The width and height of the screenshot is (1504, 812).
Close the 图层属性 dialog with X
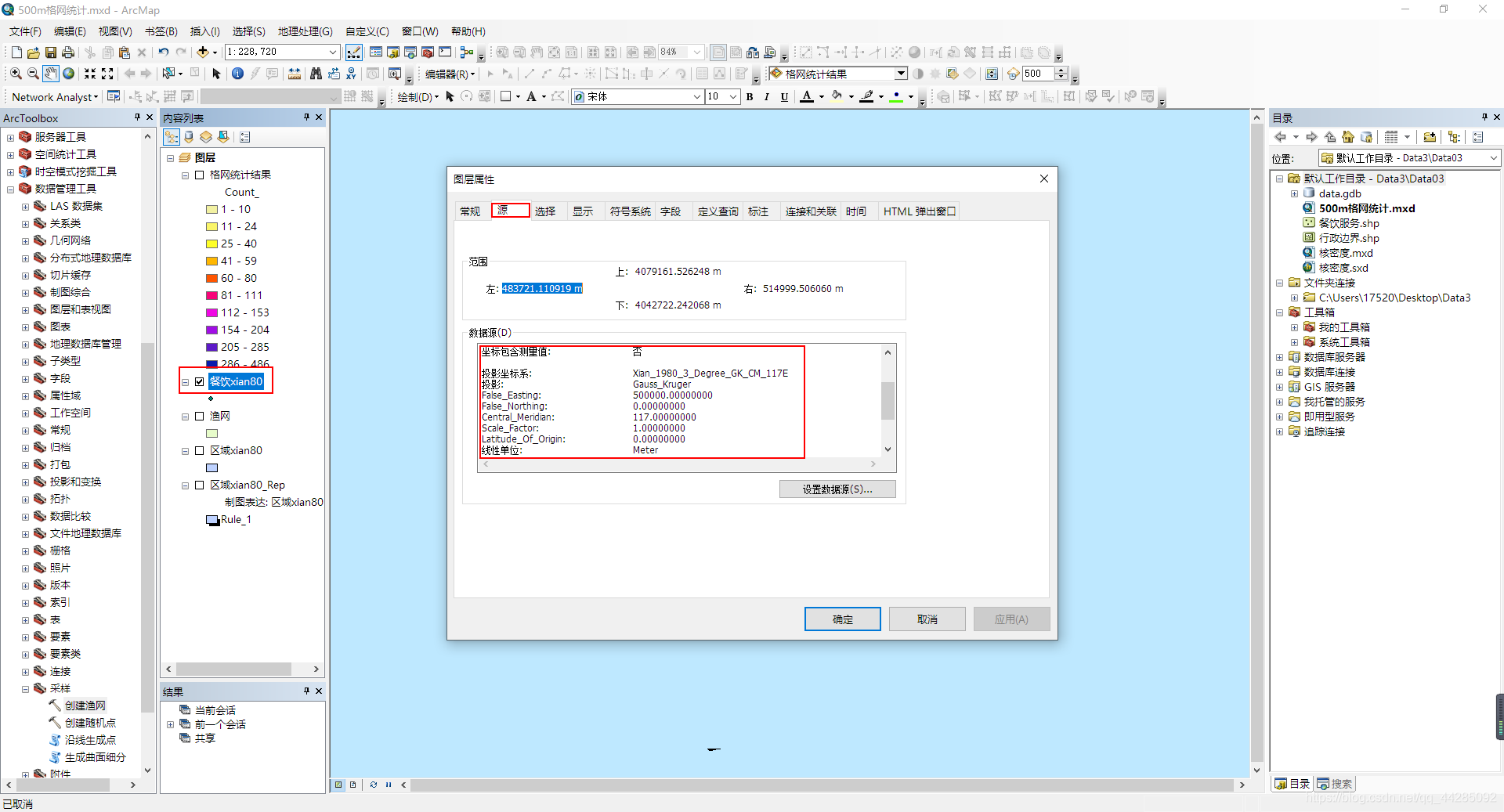1044,179
